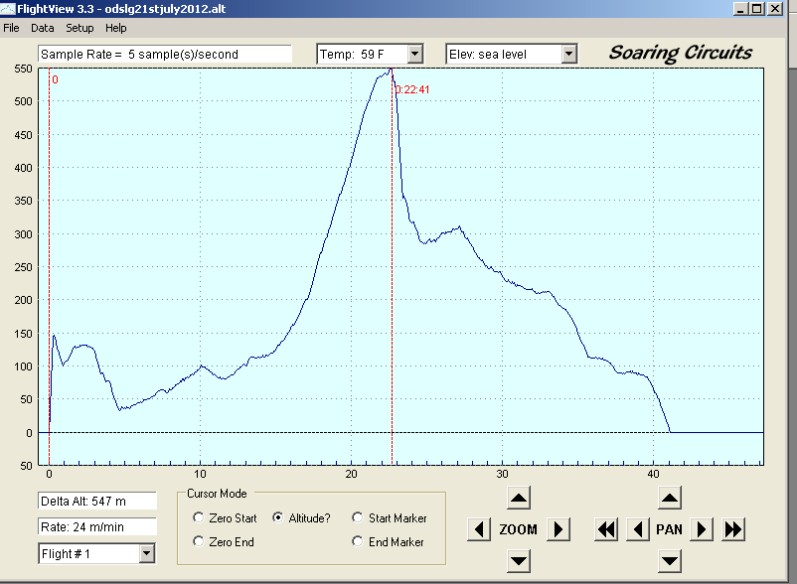Open the Help menu
Image resolution: width=797 pixels, height=584 pixels.
coord(116,28)
